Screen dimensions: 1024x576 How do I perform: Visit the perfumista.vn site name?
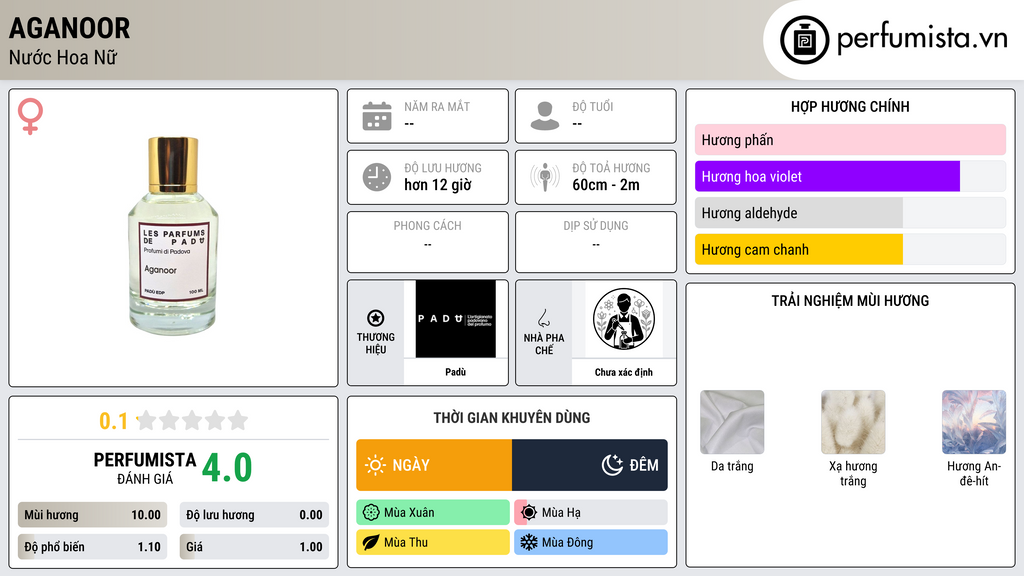click(x=922, y=39)
